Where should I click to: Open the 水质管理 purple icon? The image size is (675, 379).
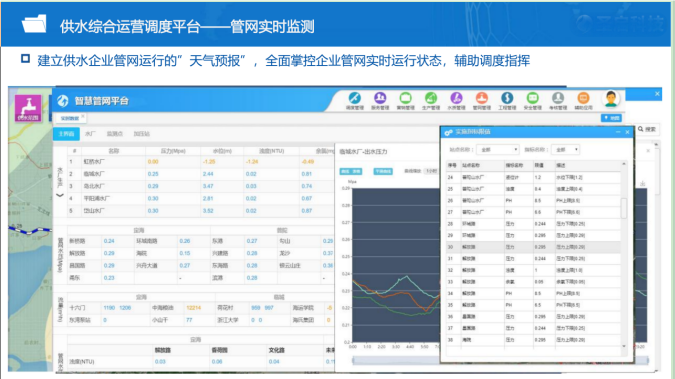coord(456,99)
